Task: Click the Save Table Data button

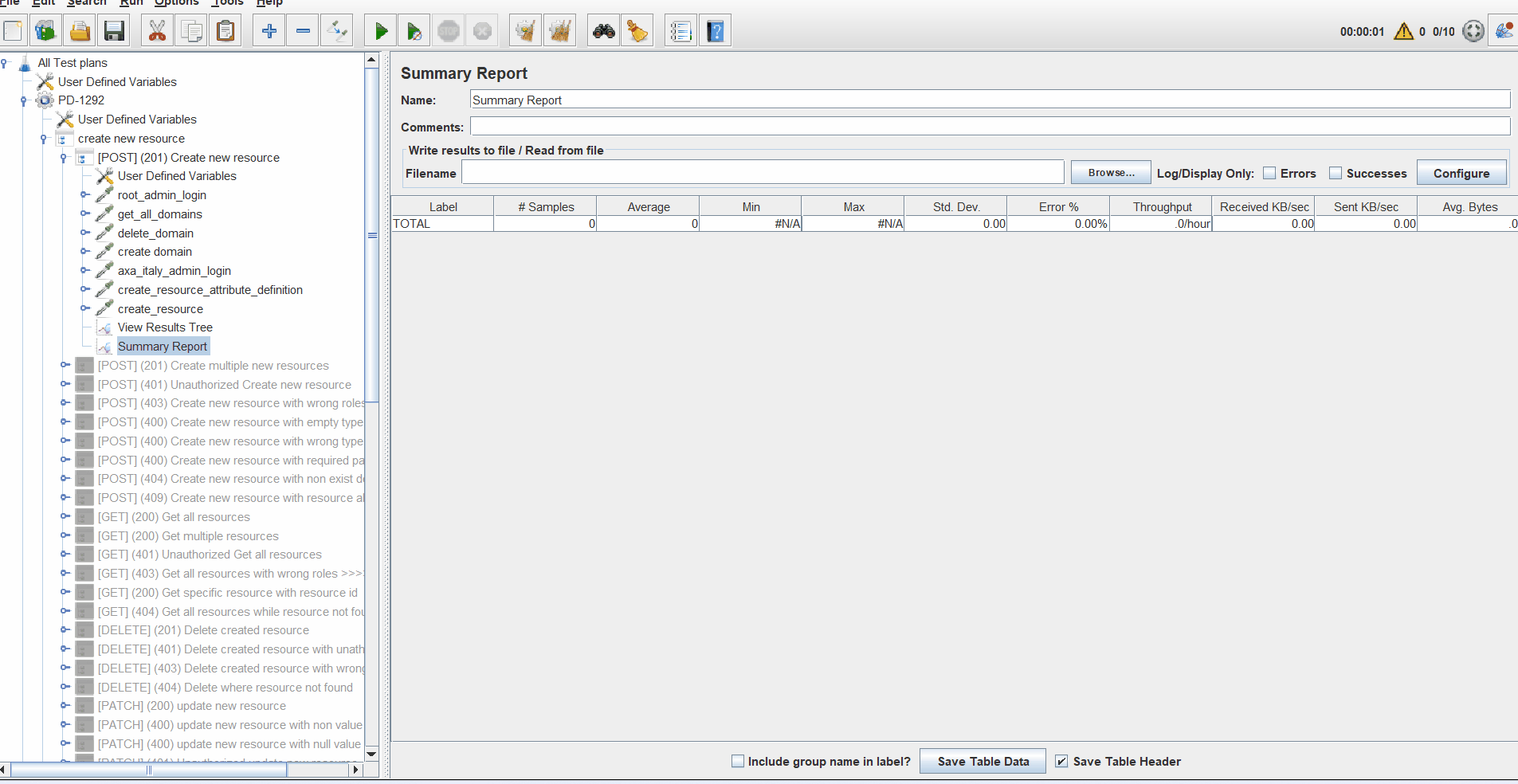Action: point(983,761)
